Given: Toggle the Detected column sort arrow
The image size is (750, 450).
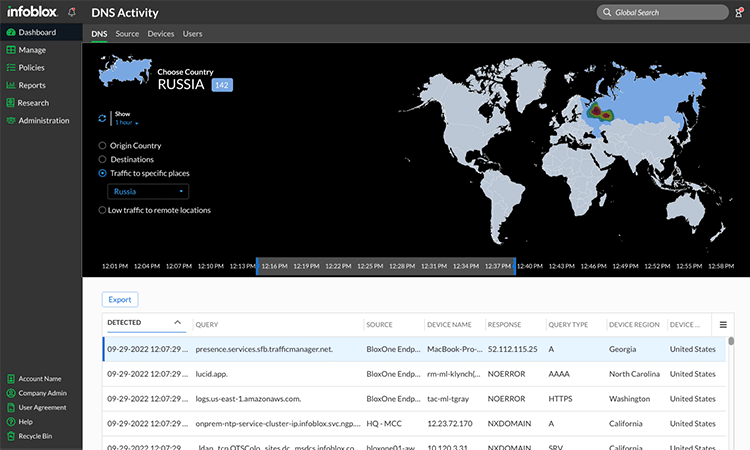Looking at the screenshot, I should click(x=177, y=322).
